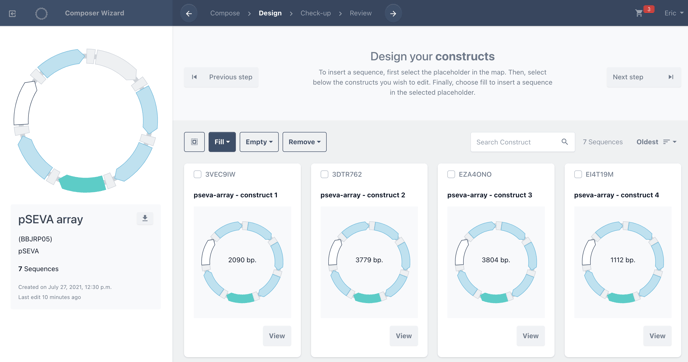This screenshot has height=362, width=688.
Task: Tick the 3VEC9IW construct checkbox
Action: (197, 174)
